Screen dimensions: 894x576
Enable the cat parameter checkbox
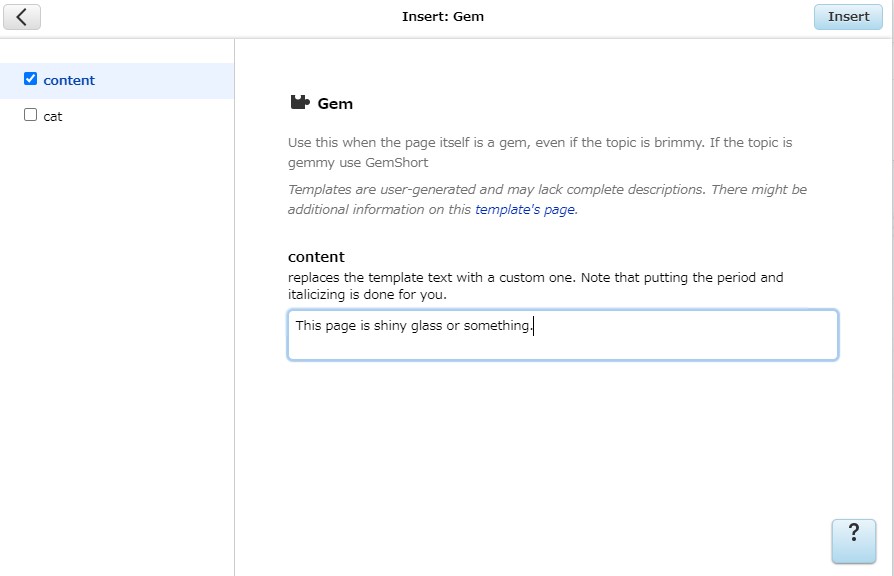30,115
